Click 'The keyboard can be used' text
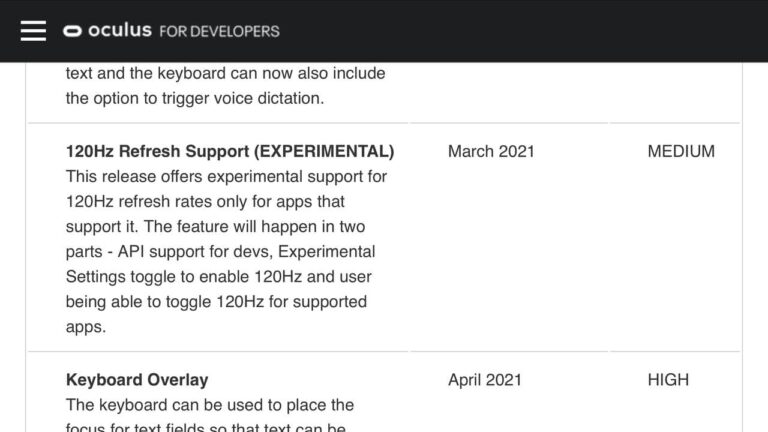Screen dimensions: 768x432 210,405
